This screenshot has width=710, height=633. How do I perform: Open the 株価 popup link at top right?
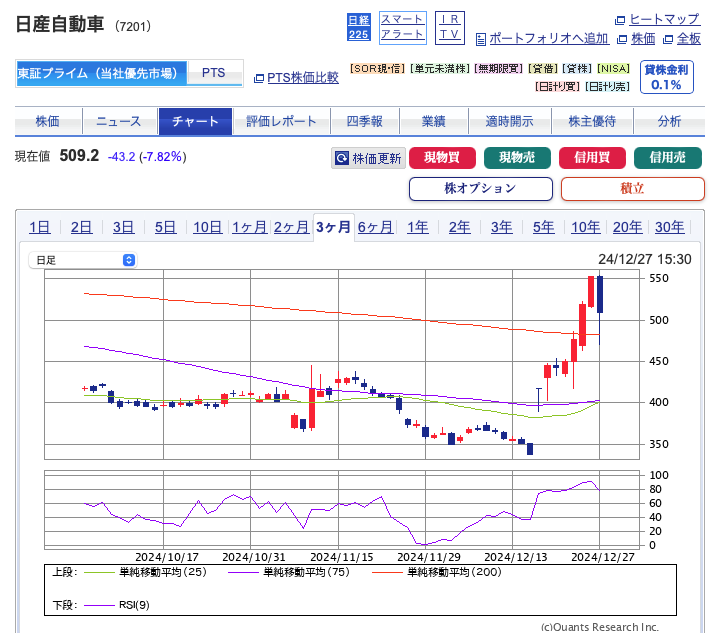(643, 39)
